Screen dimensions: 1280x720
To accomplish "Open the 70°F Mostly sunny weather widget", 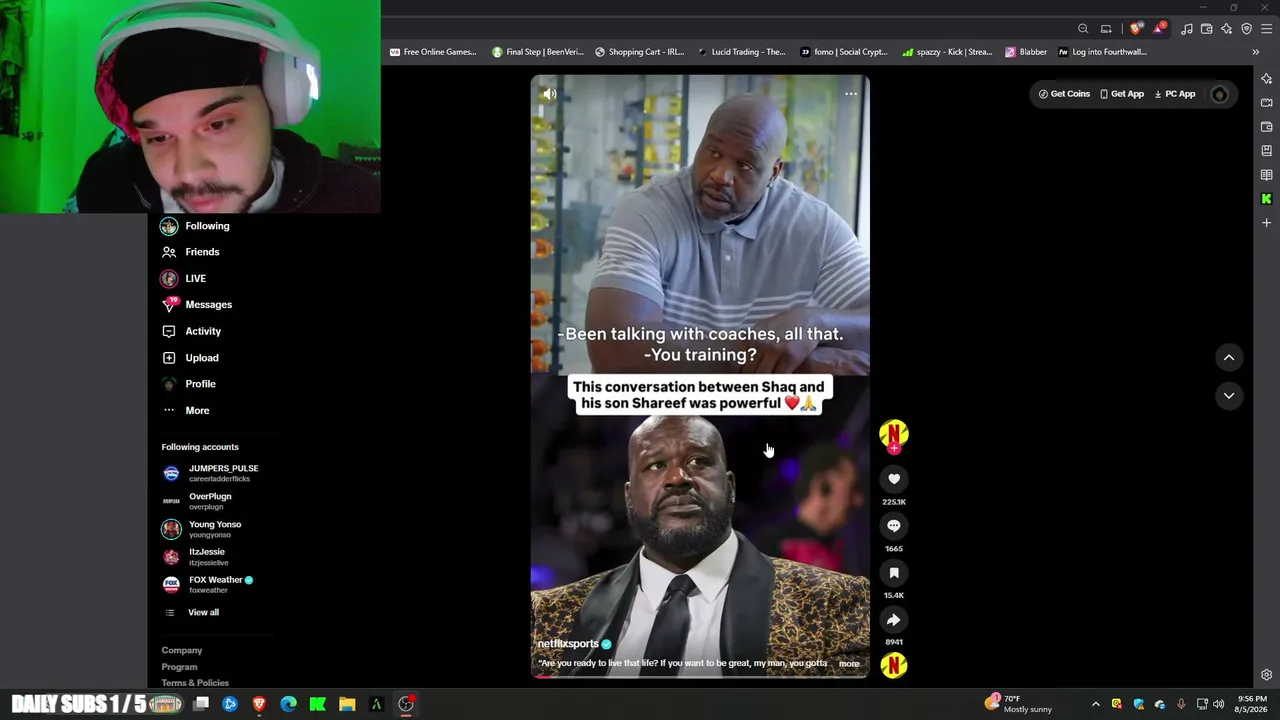I will pyautogui.click(x=1019, y=703).
